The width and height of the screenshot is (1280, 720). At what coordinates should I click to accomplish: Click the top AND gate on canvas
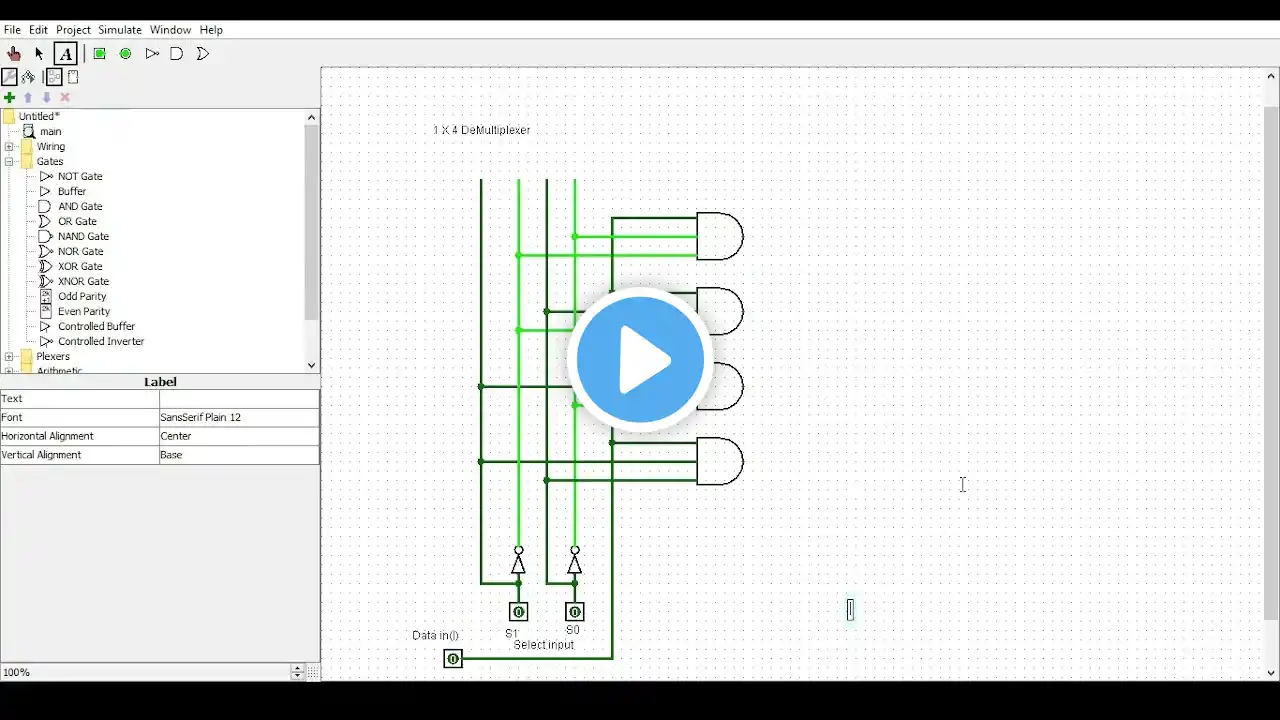720,236
